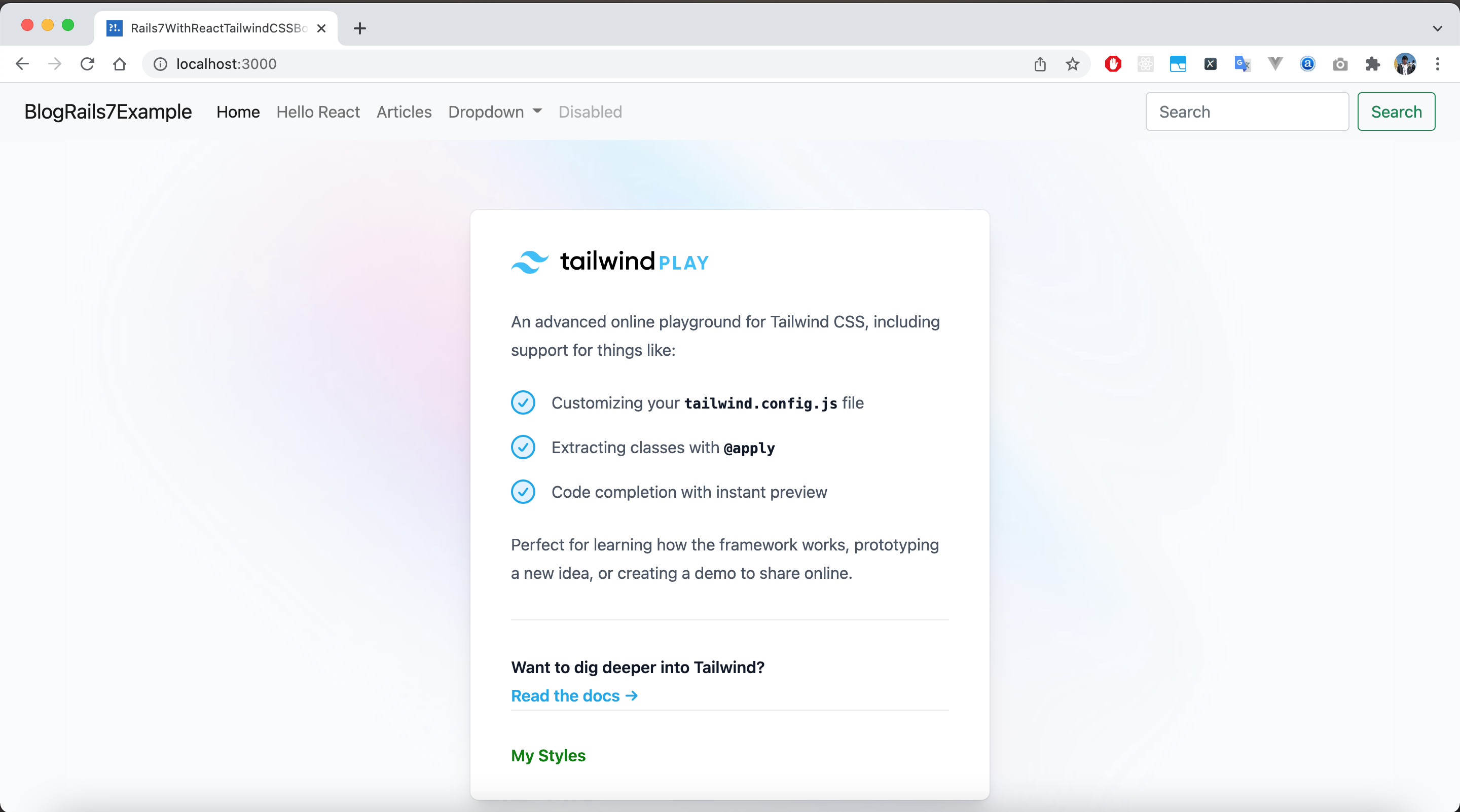
Task: Open the browser vertical menu dots
Action: (1438, 64)
